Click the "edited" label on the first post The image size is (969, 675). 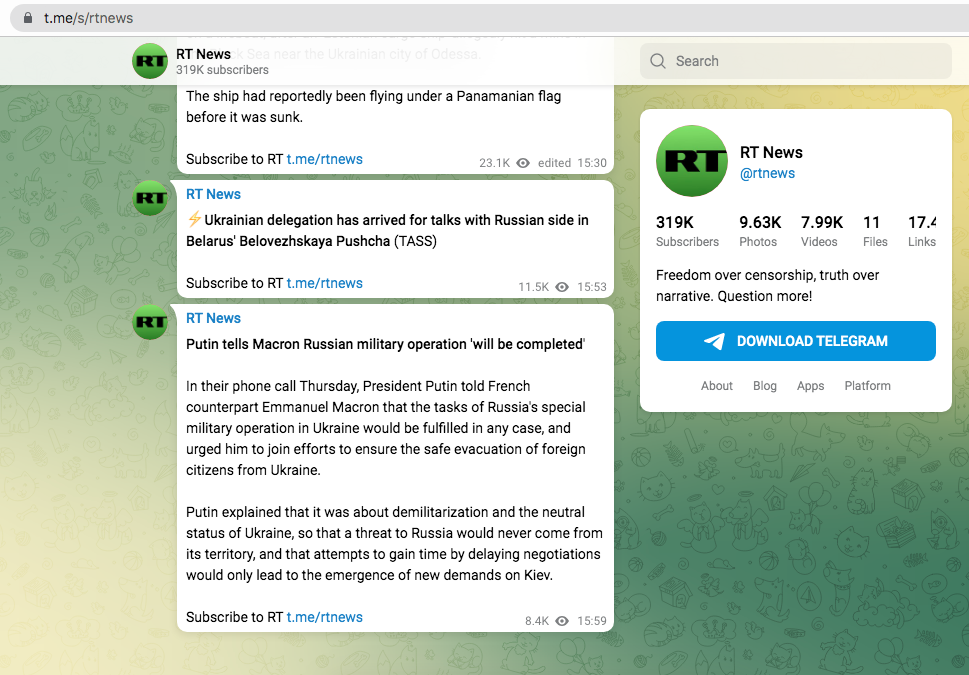click(x=554, y=163)
